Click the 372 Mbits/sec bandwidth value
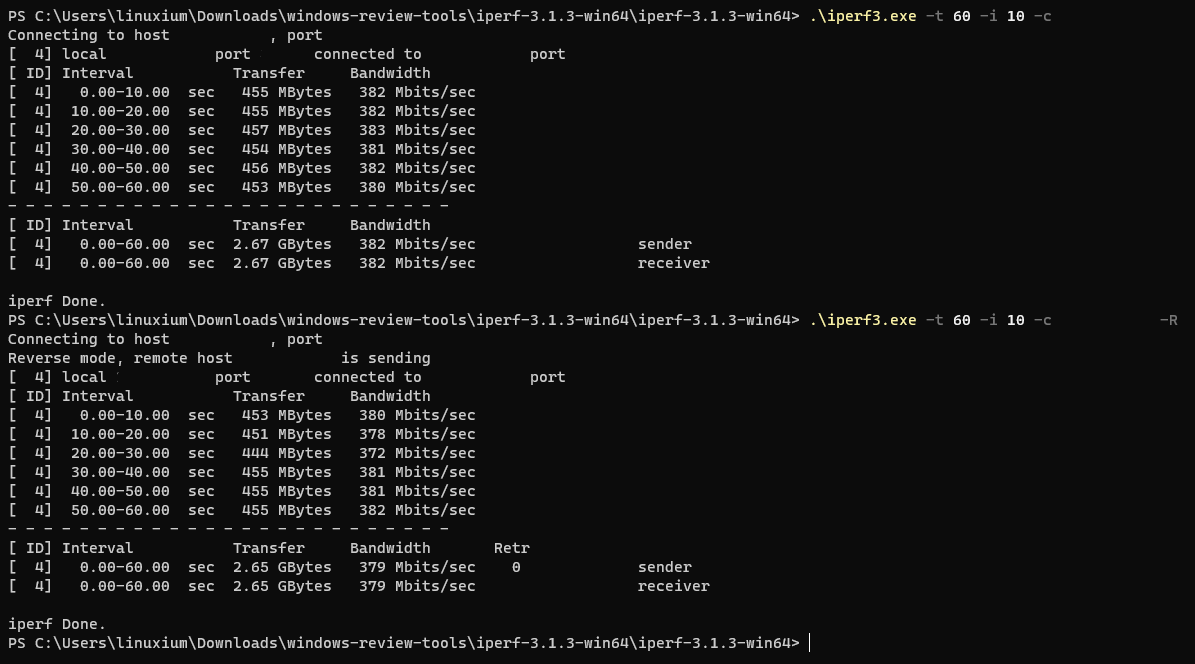1195x664 pixels. (417, 453)
